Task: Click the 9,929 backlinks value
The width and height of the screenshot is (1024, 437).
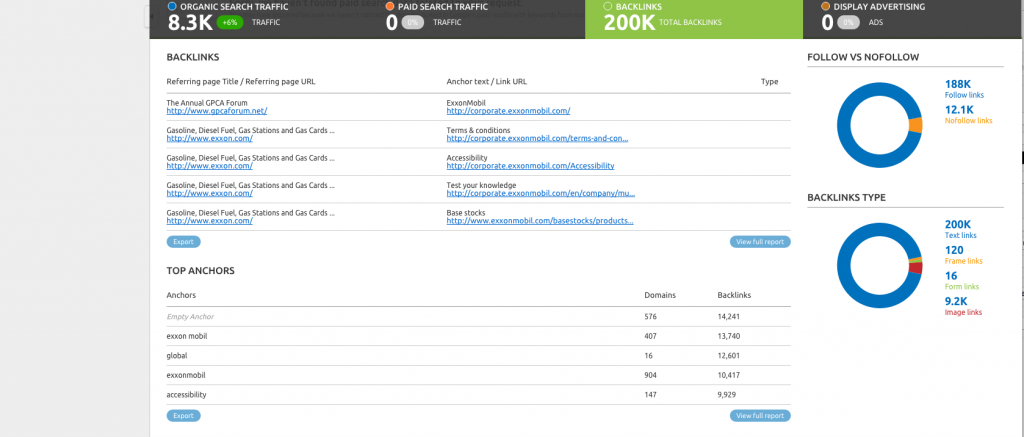Action: [x=726, y=395]
